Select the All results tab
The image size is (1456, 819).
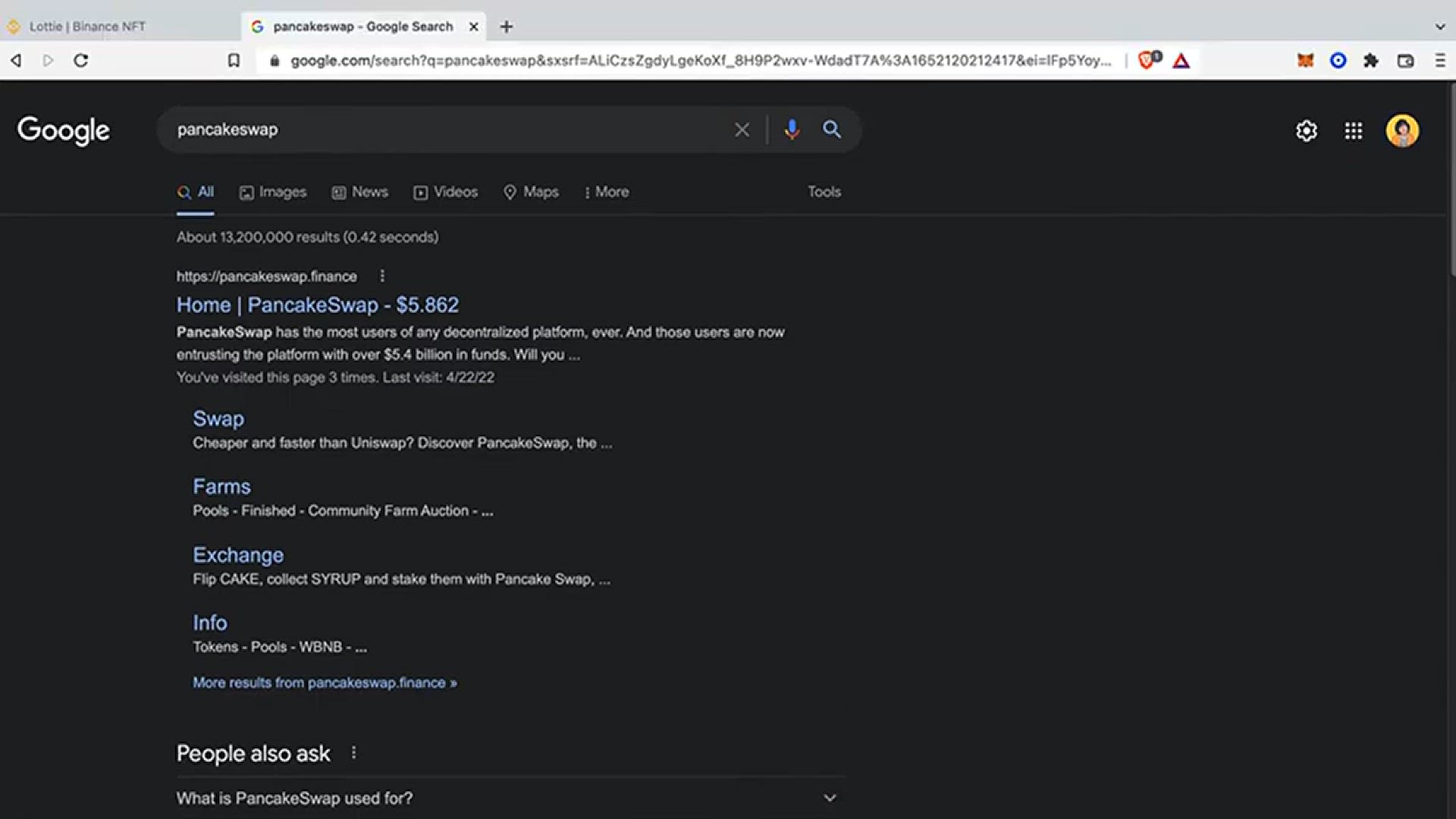(x=196, y=192)
